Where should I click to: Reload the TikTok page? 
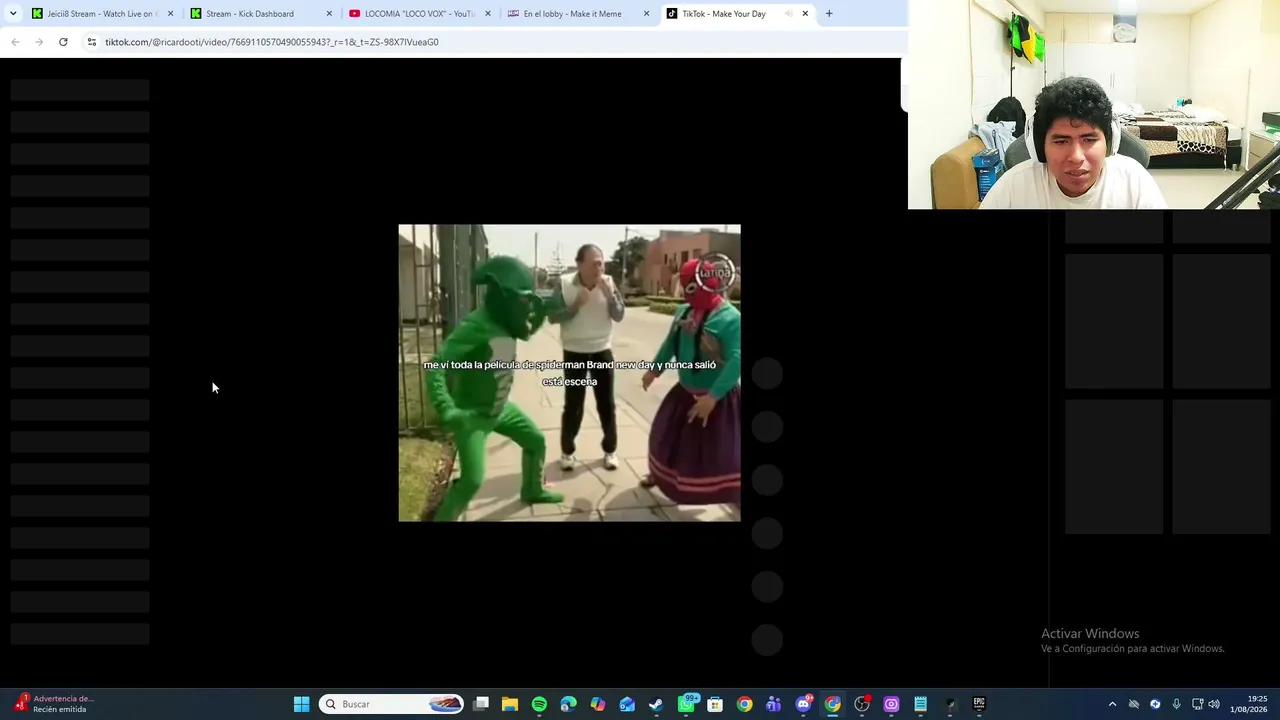coord(63,42)
